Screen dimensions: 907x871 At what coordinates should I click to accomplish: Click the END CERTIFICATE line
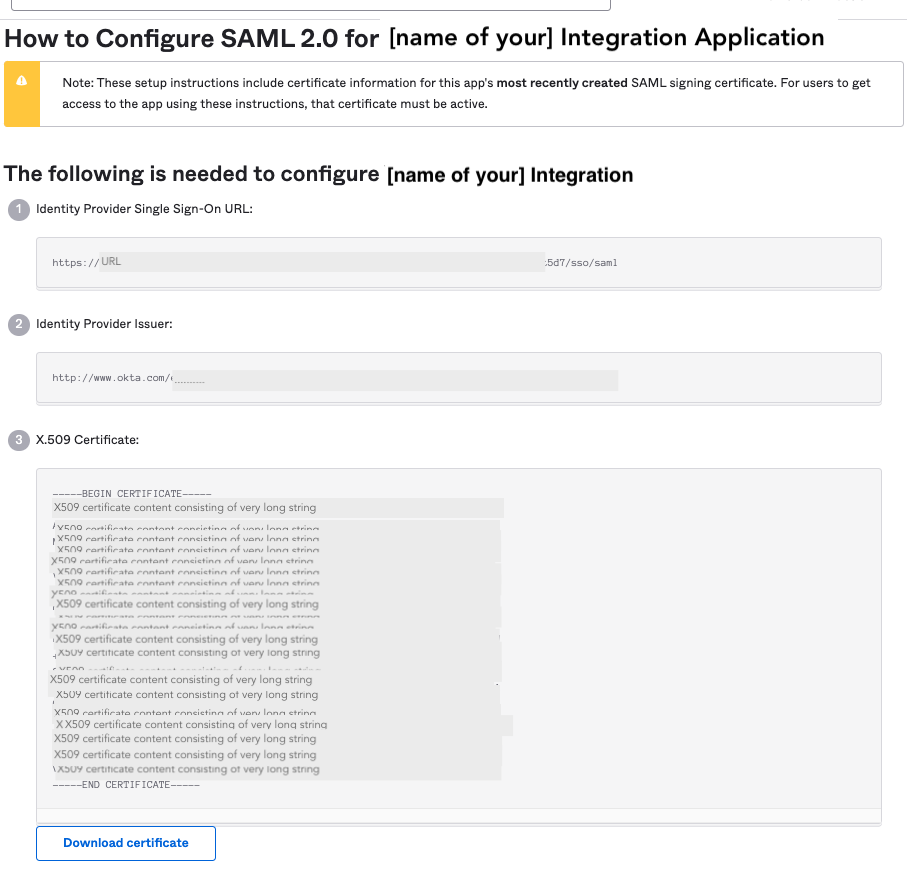pos(125,784)
